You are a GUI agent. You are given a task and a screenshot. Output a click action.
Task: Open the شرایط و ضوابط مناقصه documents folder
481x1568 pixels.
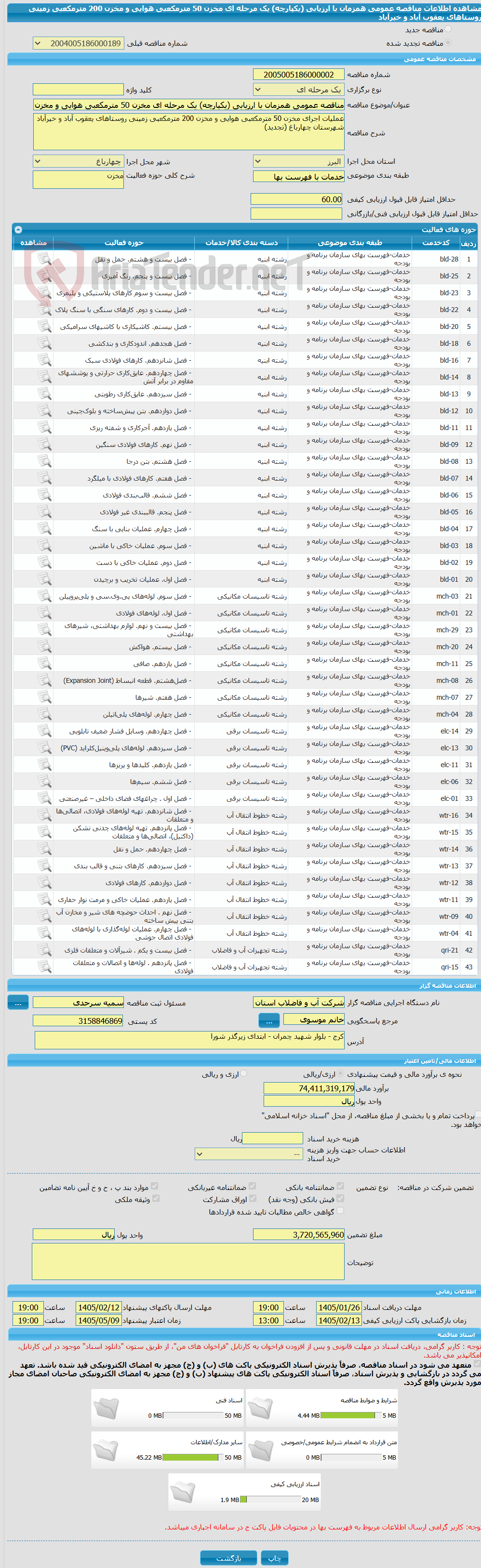[x=261, y=1408]
